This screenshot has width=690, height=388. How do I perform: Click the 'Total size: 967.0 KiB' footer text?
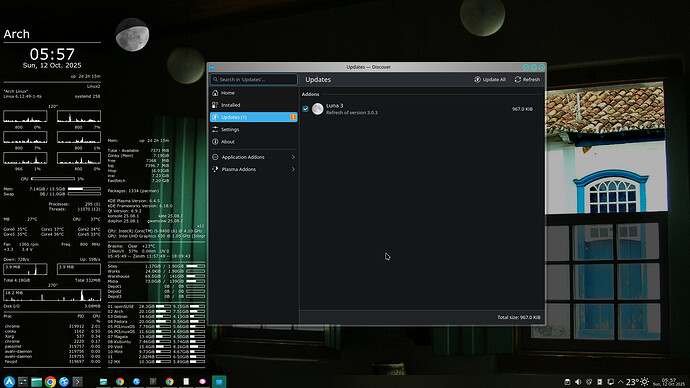519,317
